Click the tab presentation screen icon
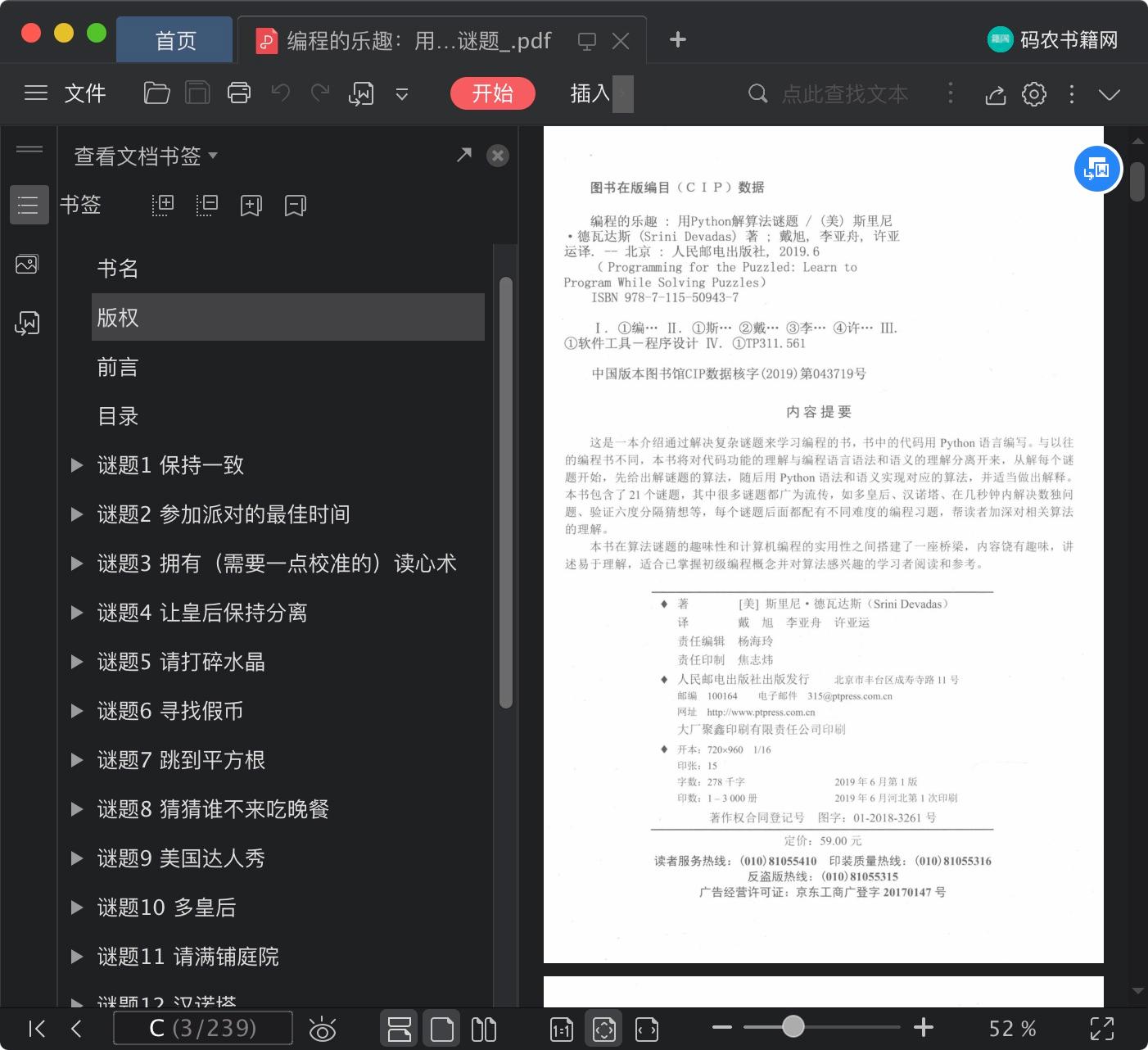Viewport: 1148px width, 1050px height. (x=587, y=41)
